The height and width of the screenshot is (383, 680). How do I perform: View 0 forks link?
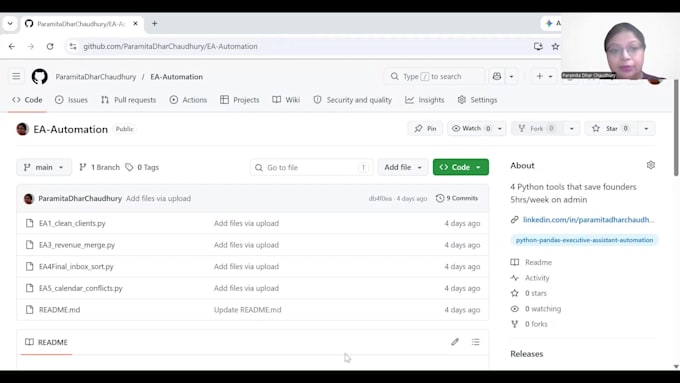(529, 324)
